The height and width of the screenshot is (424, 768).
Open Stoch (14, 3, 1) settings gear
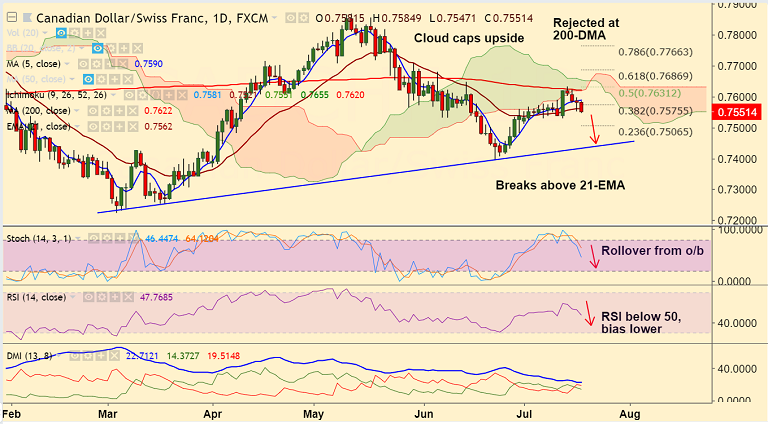click(107, 238)
